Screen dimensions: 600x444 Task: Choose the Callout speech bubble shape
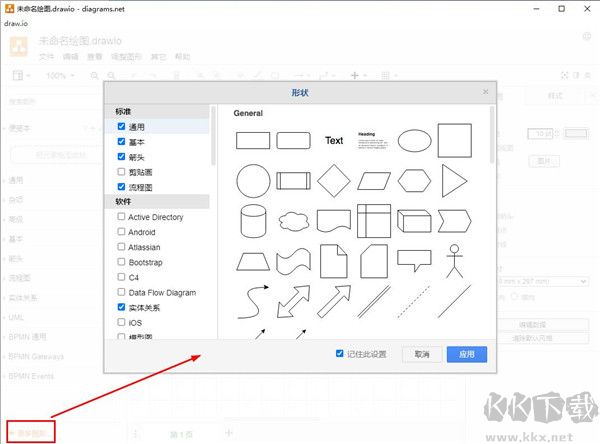(x=414, y=260)
